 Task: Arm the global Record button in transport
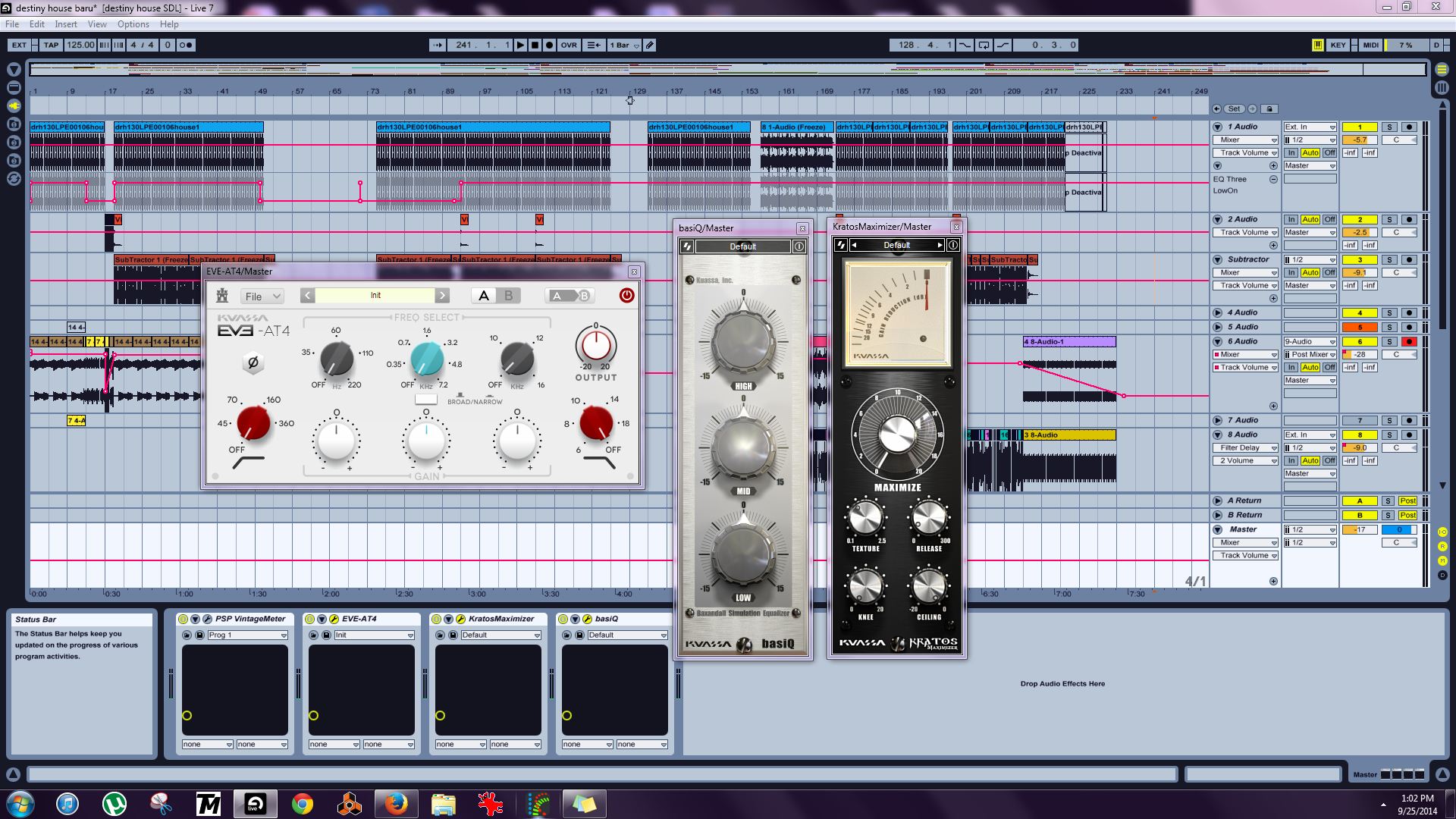point(550,45)
